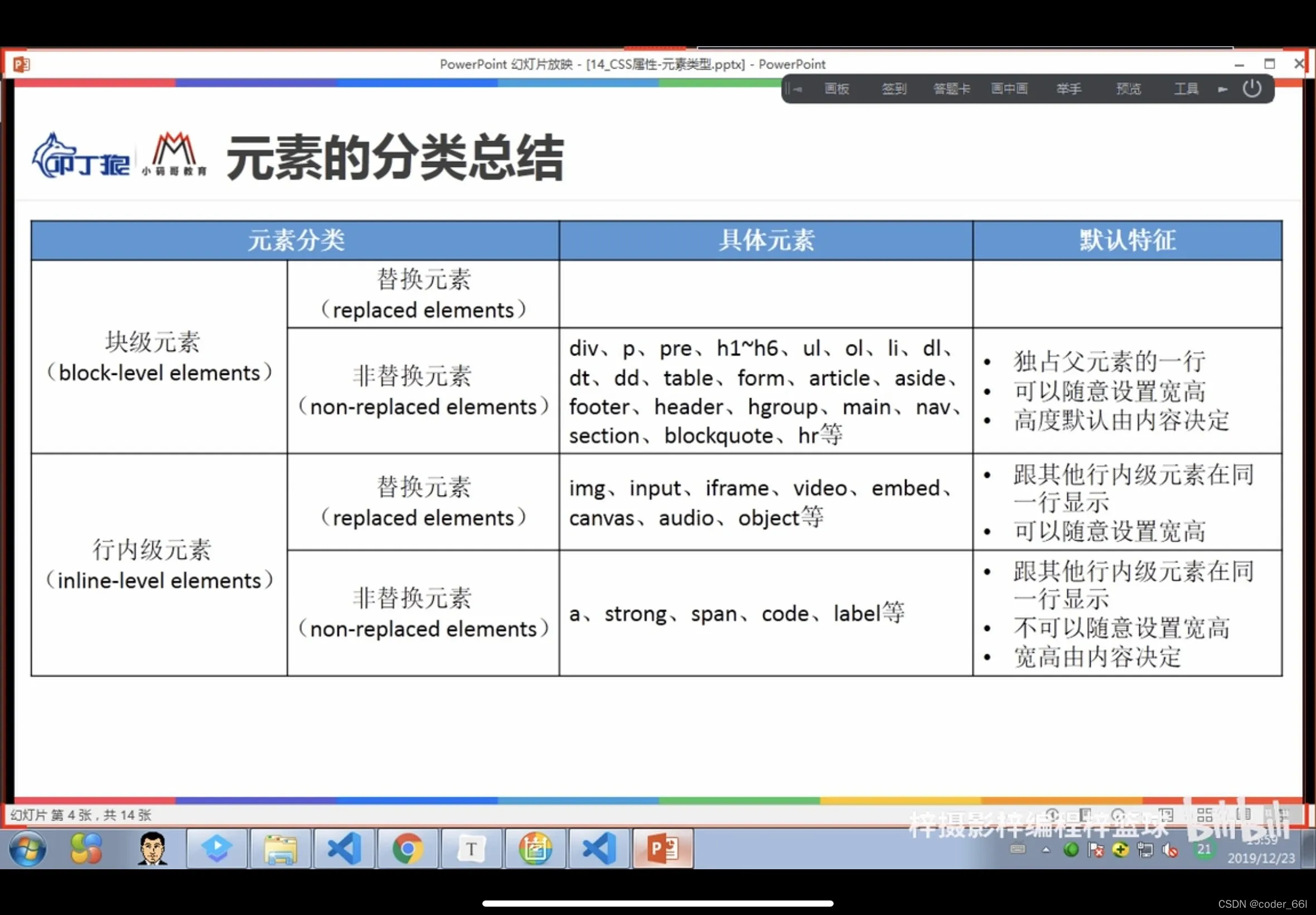Open the 画板 drawing board tool
Screen dimensions: 1316x915
(x=836, y=89)
